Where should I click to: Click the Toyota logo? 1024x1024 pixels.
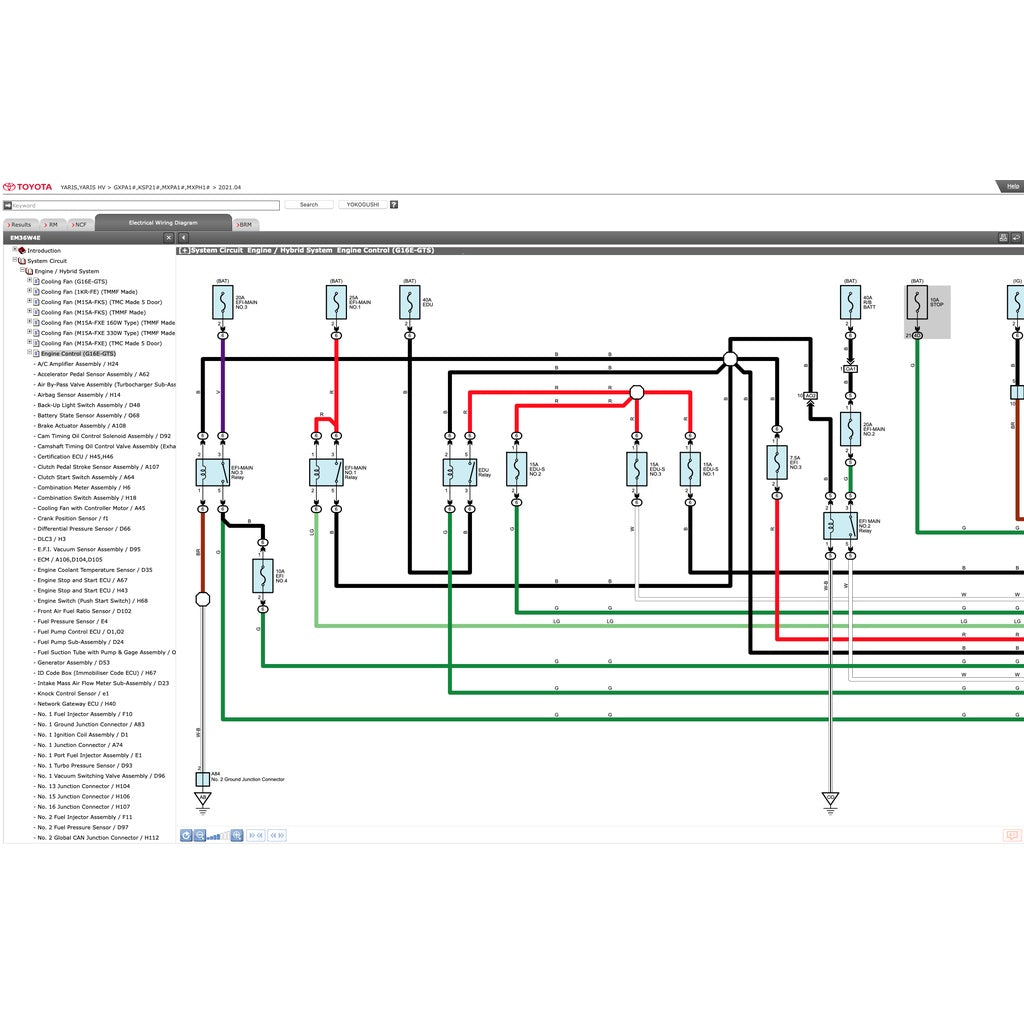click(x=27, y=187)
